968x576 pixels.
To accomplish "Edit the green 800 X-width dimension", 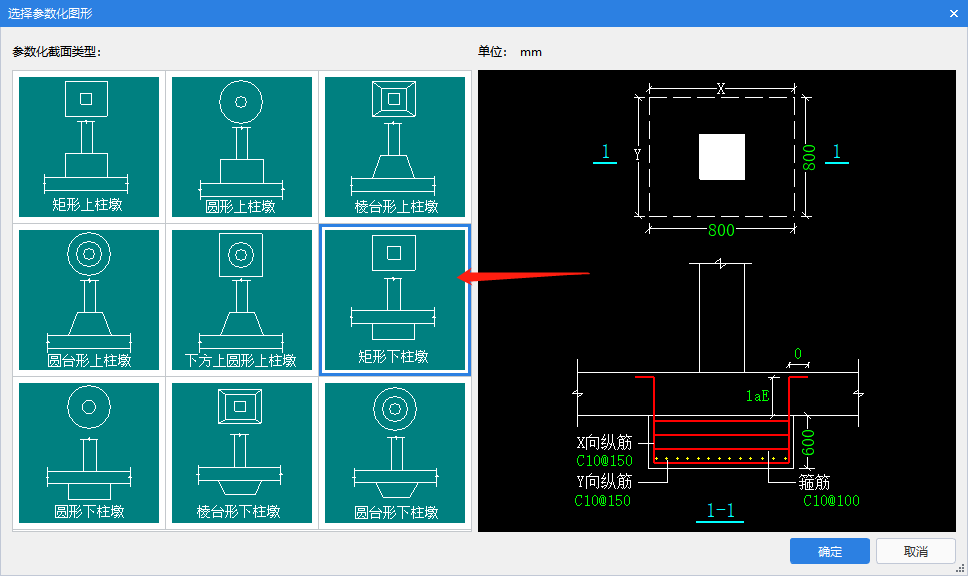I will click(x=721, y=231).
